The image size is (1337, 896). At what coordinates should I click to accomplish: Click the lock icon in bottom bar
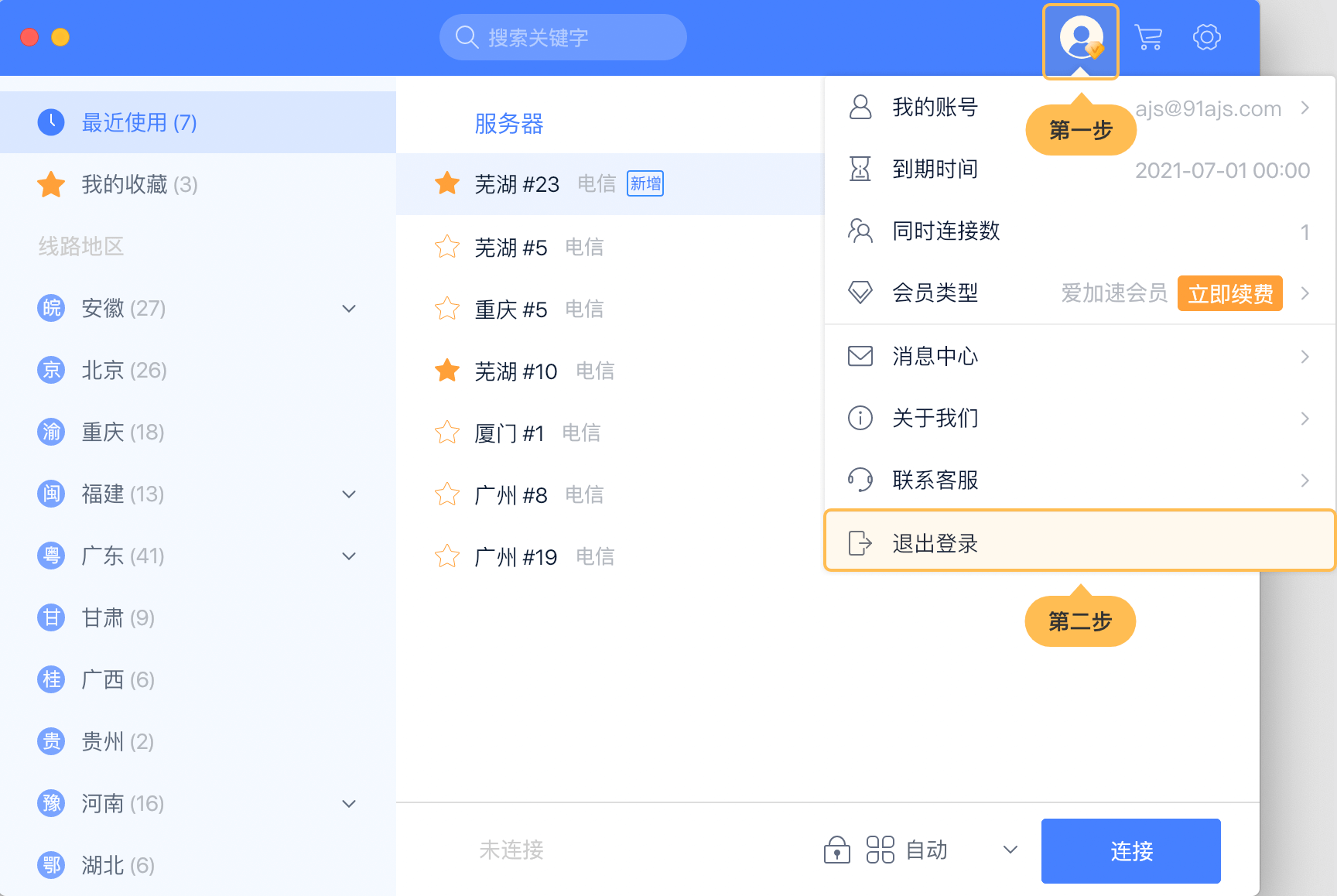(x=836, y=850)
